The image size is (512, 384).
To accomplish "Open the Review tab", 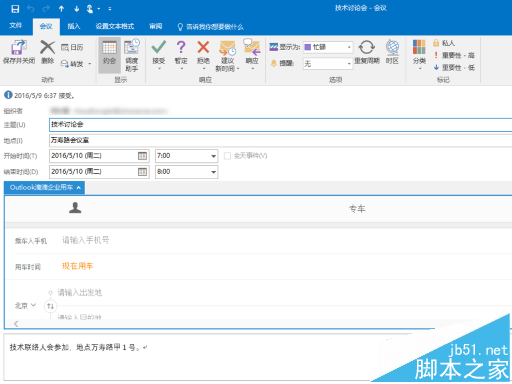I will [156, 26].
